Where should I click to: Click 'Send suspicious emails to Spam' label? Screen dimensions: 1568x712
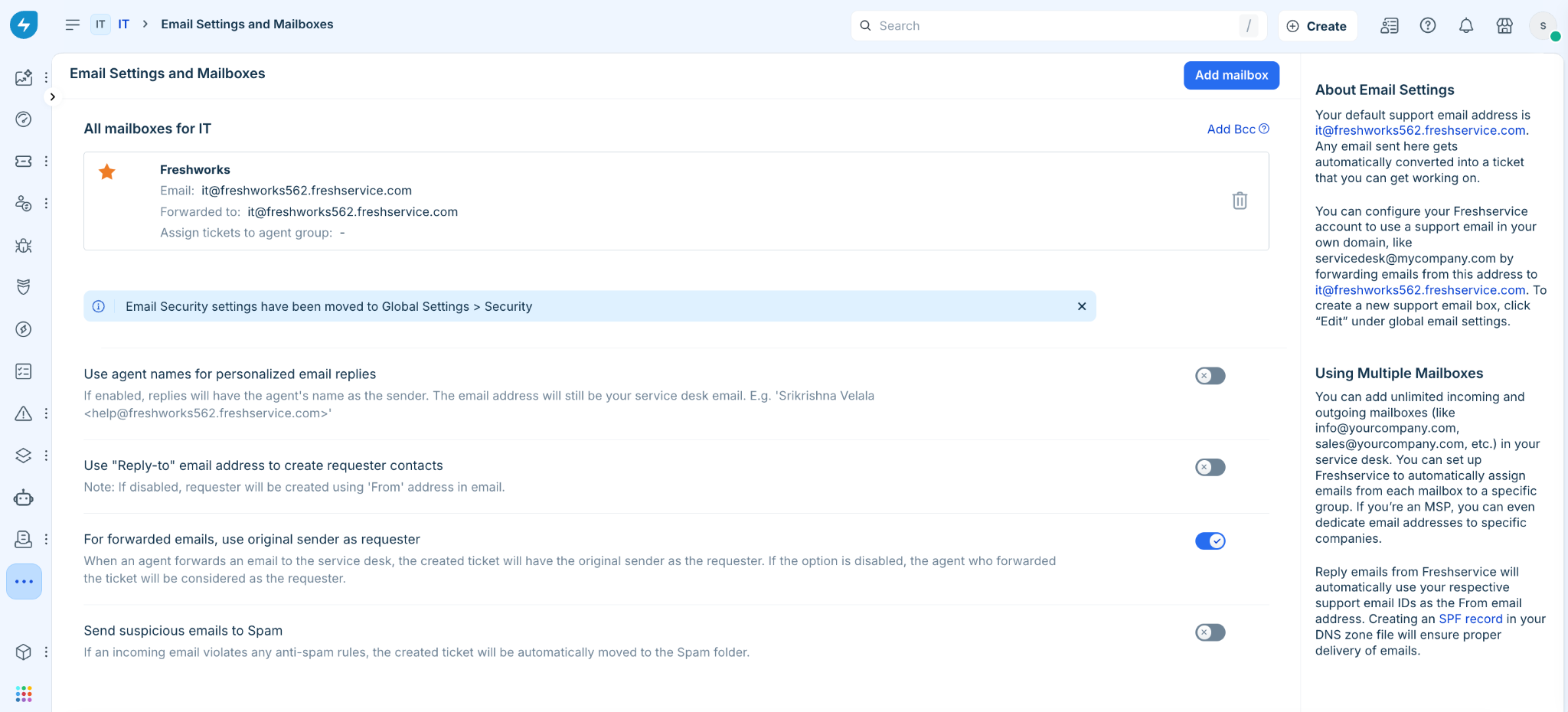click(x=183, y=631)
